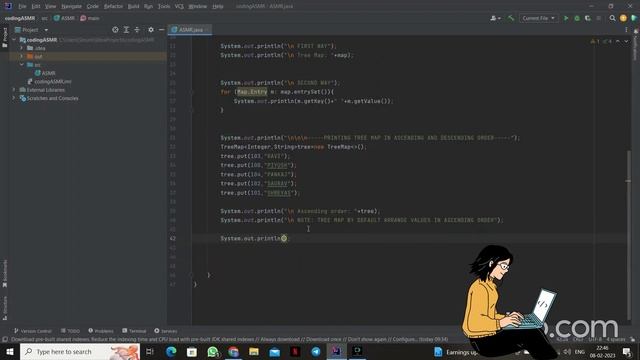Image resolution: width=640 pixels, height=360 pixels.
Task: Open the editor tabs more-options icon
Action: [626, 30]
